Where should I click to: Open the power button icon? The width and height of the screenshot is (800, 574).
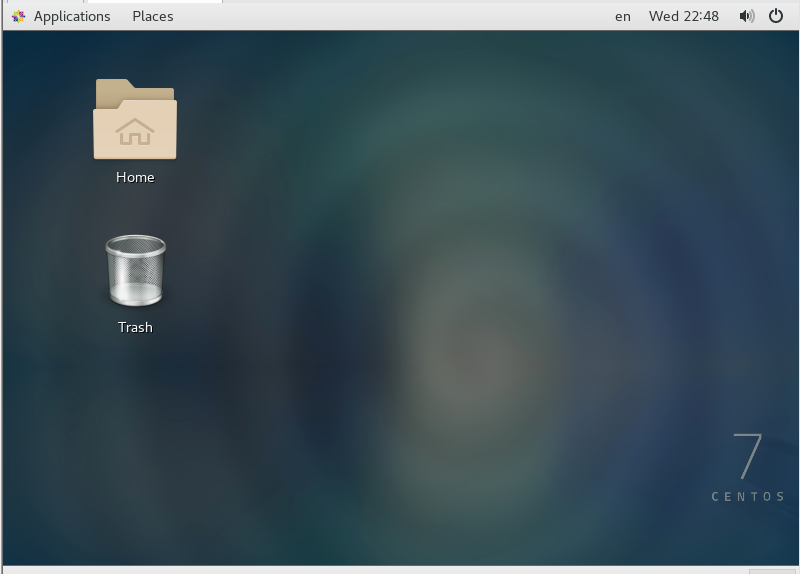click(x=776, y=16)
